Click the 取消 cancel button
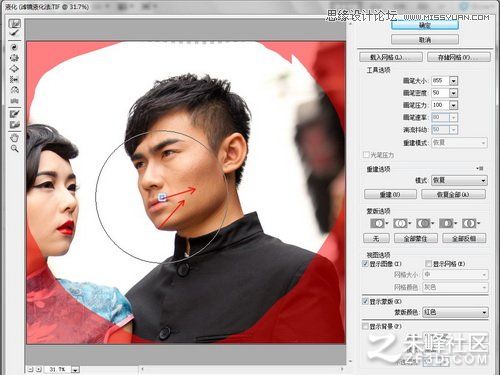This screenshot has width=500, height=375. (x=425, y=40)
